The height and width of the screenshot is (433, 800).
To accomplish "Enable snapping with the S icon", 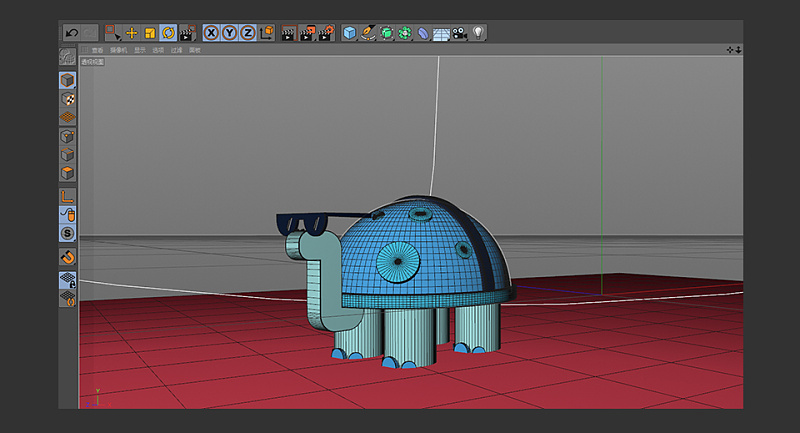I will (x=67, y=233).
